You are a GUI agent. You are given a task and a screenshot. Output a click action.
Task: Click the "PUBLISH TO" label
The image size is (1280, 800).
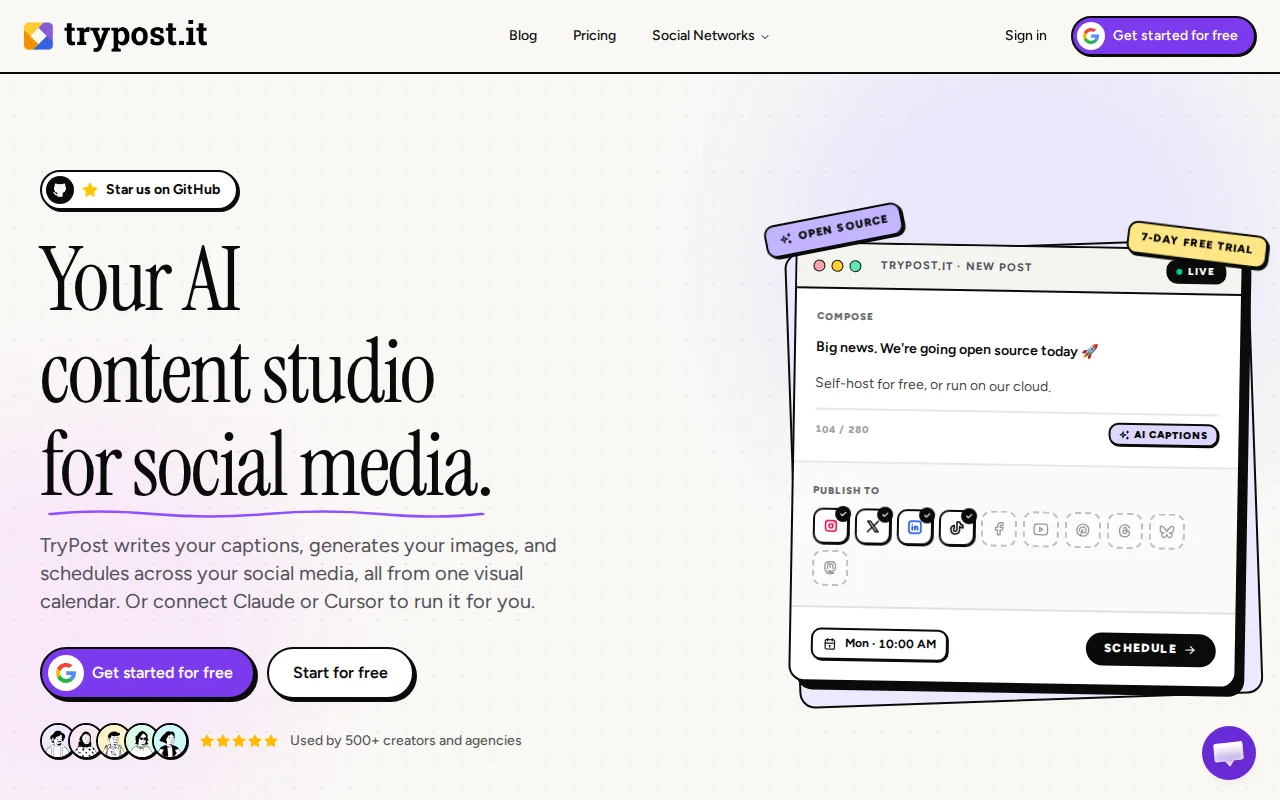846,490
